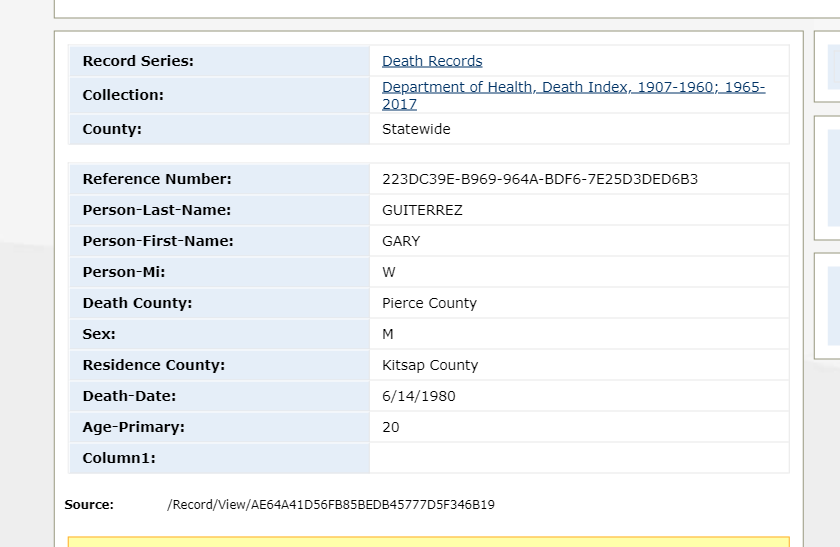Open the Death Records link
The width and height of the screenshot is (840, 547).
click(432, 61)
